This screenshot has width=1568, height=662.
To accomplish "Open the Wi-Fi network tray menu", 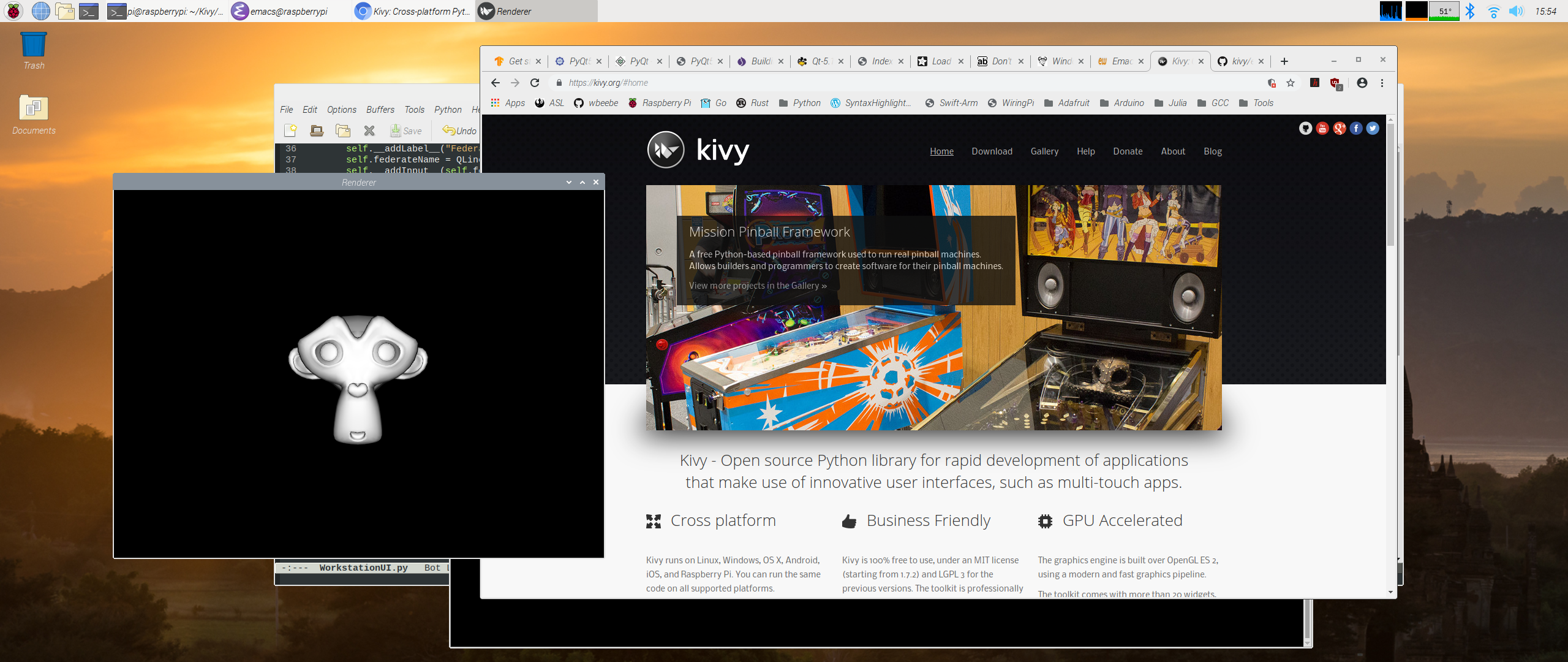I will pos(1493,11).
